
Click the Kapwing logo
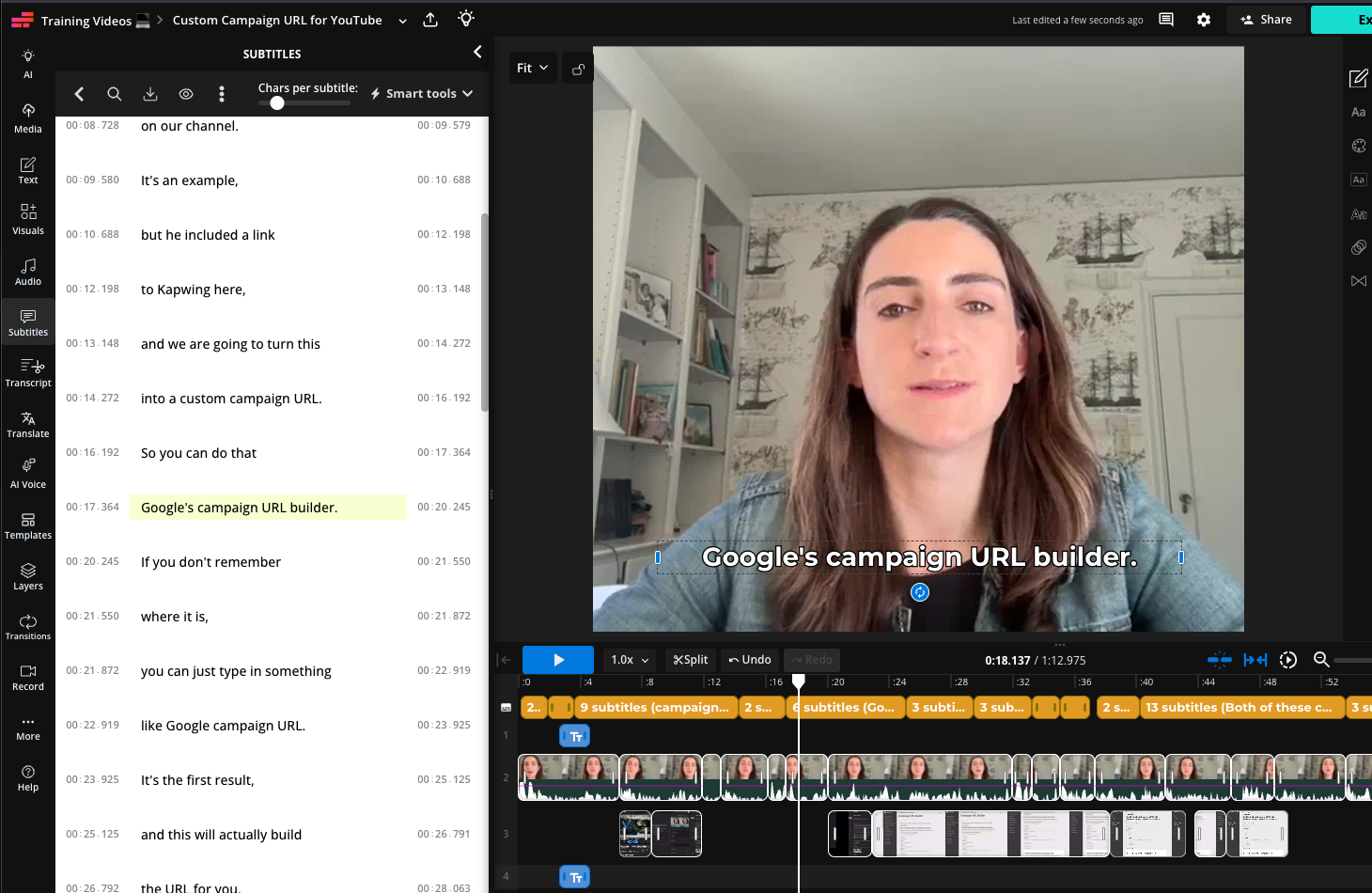click(22, 20)
